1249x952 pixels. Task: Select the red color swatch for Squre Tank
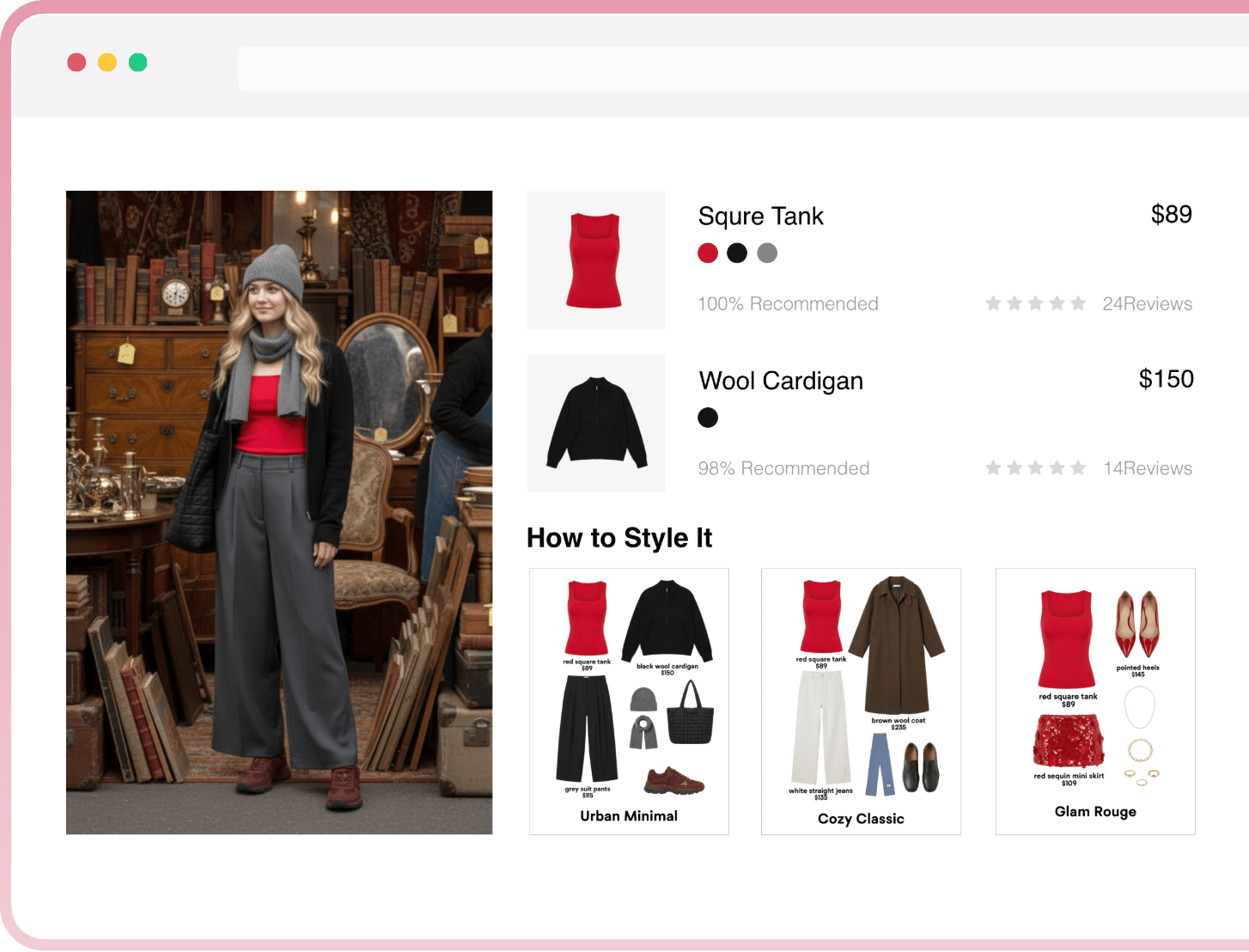point(708,253)
